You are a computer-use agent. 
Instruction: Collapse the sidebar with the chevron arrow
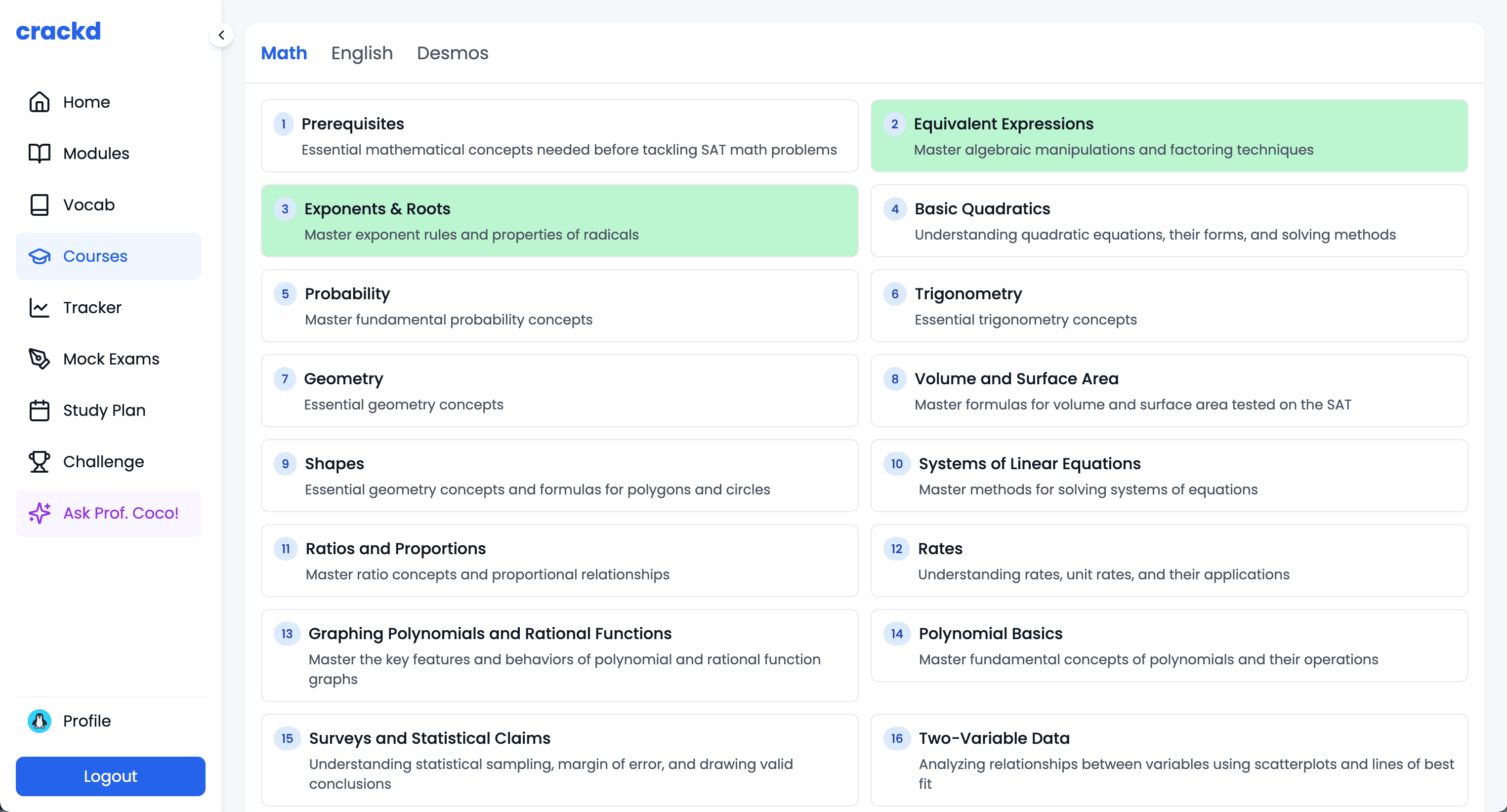(222, 35)
